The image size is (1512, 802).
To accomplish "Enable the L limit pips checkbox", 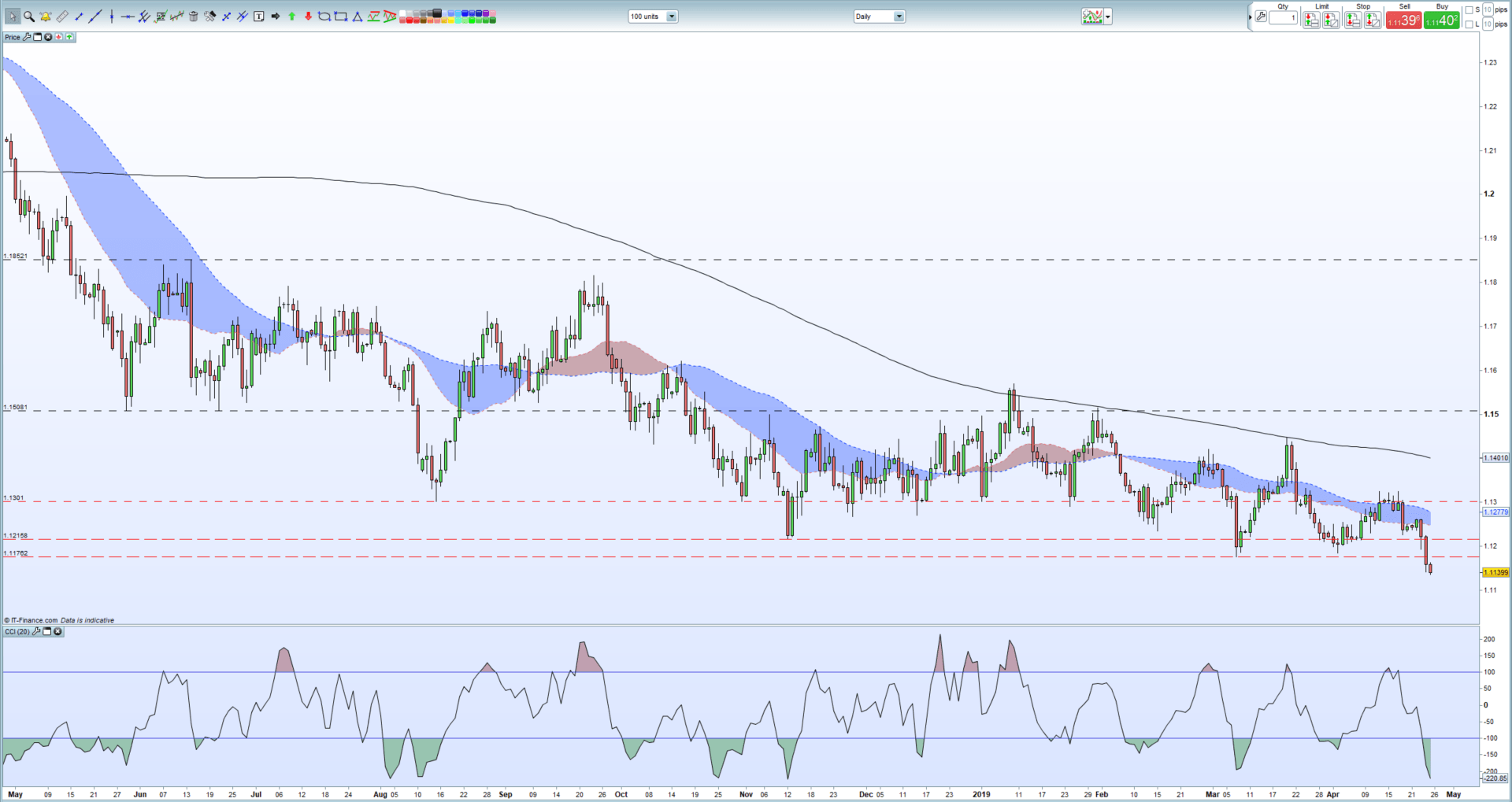I will 1469,24.
